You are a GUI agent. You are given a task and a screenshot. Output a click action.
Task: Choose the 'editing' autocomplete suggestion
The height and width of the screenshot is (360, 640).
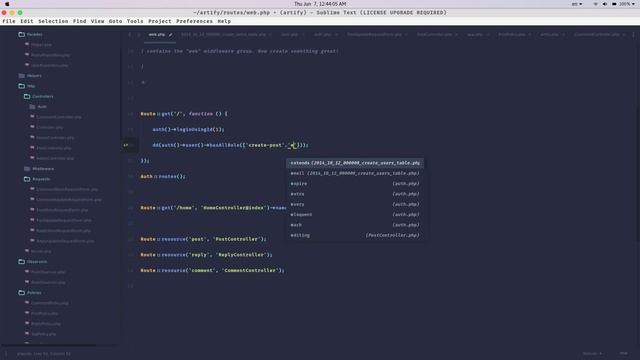coord(355,235)
